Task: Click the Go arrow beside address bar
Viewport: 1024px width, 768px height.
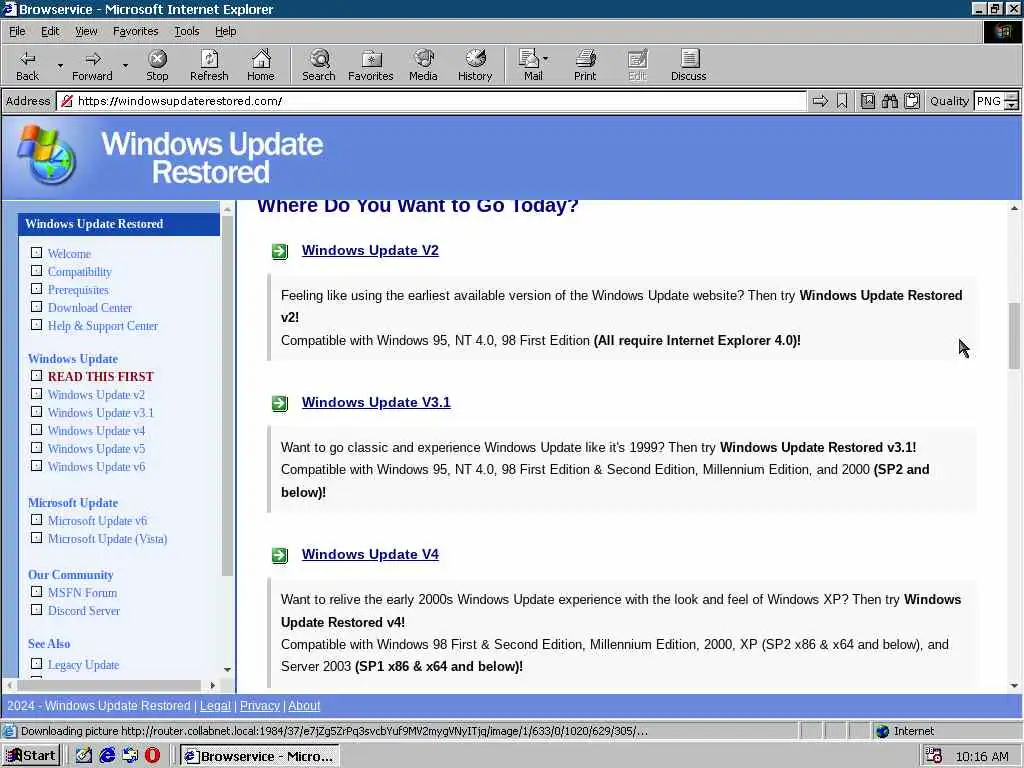Action: [x=820, y=101]
